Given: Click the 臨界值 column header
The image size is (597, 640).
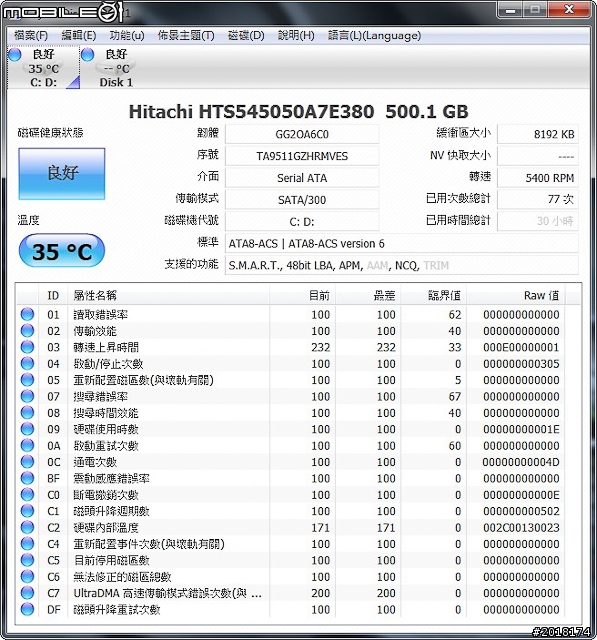Looking at the screenshot, I should (x=434, y=296).
